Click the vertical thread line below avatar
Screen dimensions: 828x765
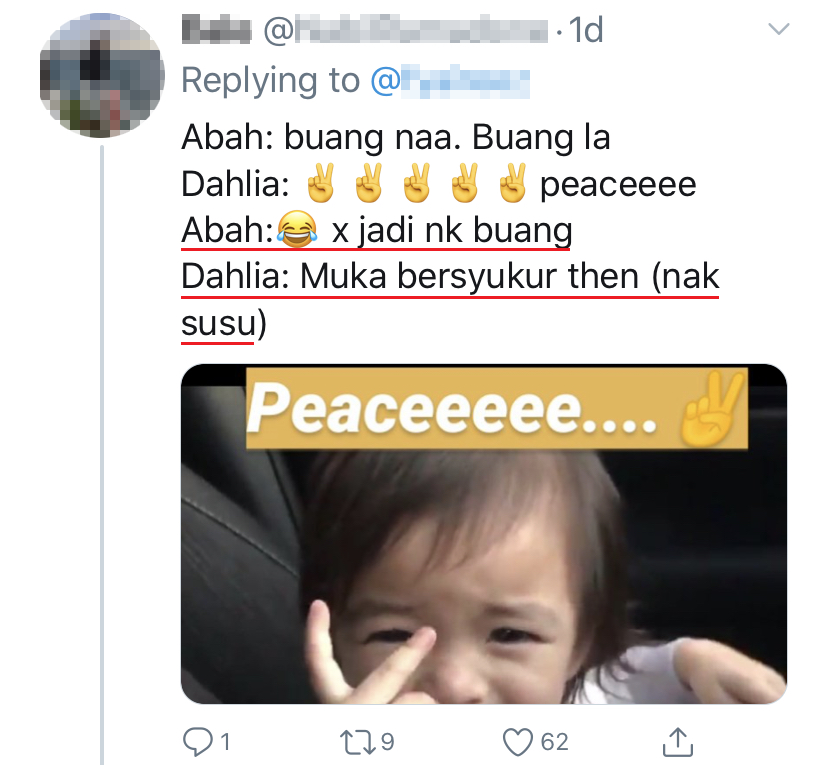102,450
